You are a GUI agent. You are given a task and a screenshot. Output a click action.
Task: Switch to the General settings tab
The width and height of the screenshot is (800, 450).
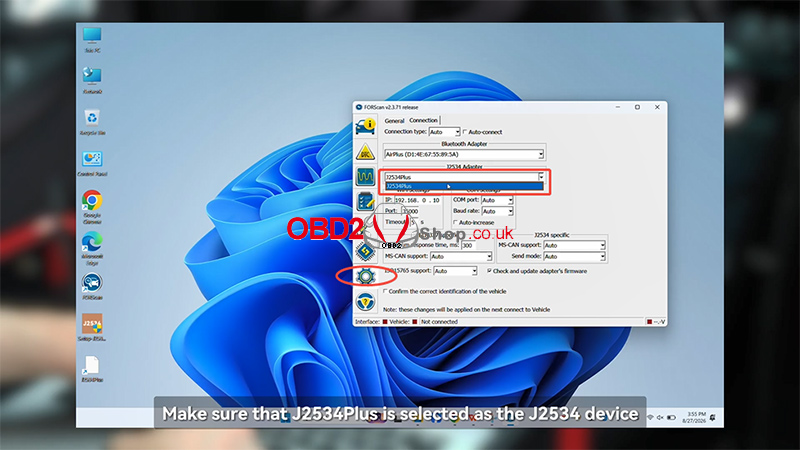pos(394,121)
